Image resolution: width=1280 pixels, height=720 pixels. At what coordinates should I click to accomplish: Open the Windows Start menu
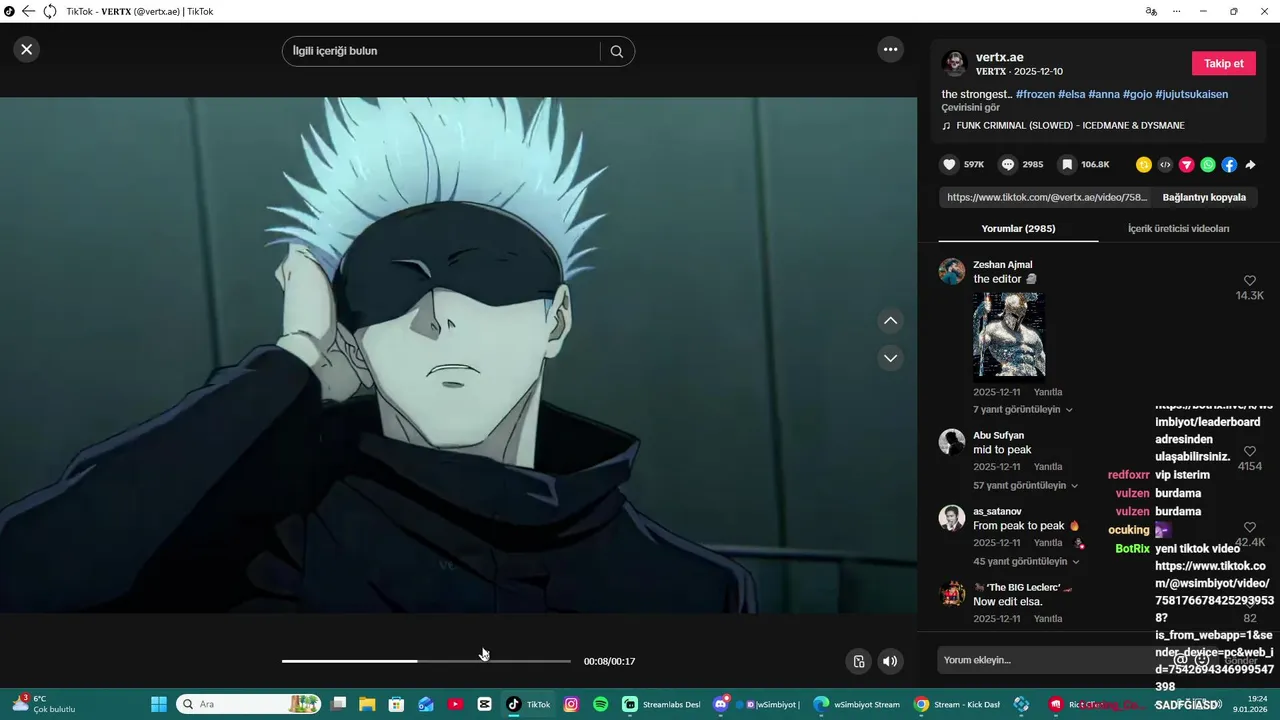coord(159,704)
